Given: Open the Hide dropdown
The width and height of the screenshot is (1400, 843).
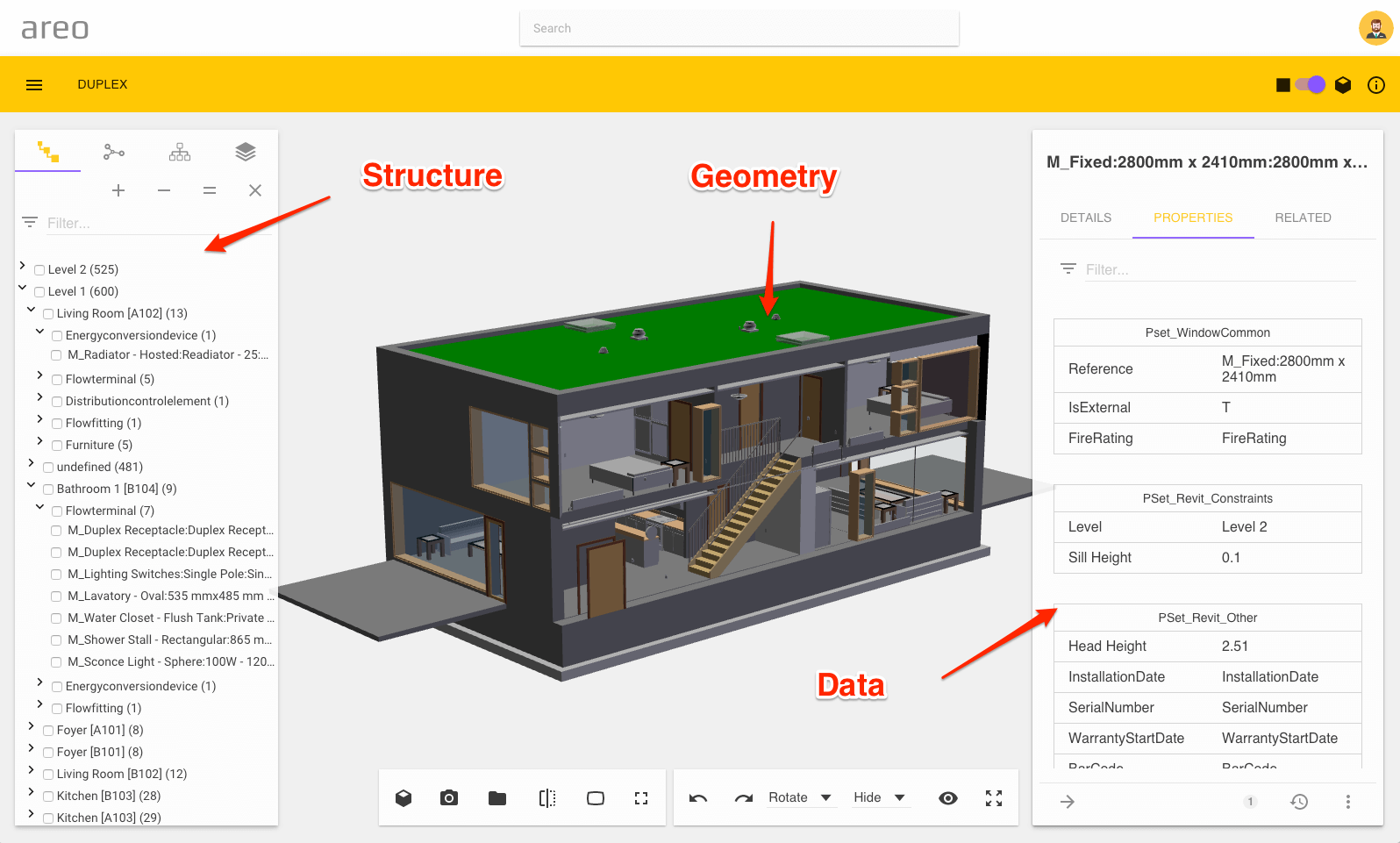Looking at the screenshot, I should (879, 797).
